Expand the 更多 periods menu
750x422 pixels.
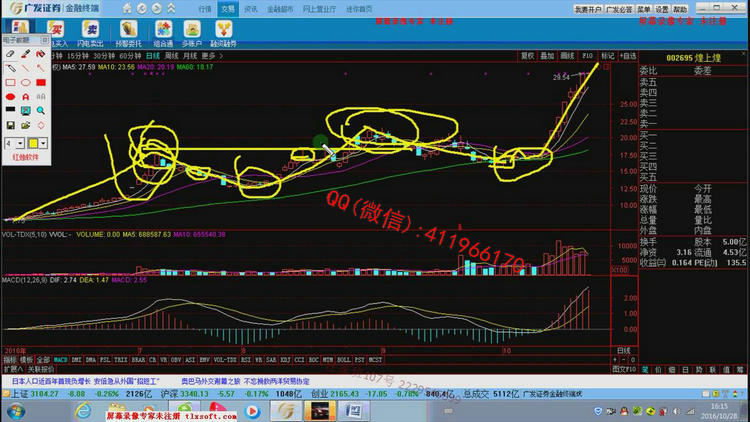[211, 56]
